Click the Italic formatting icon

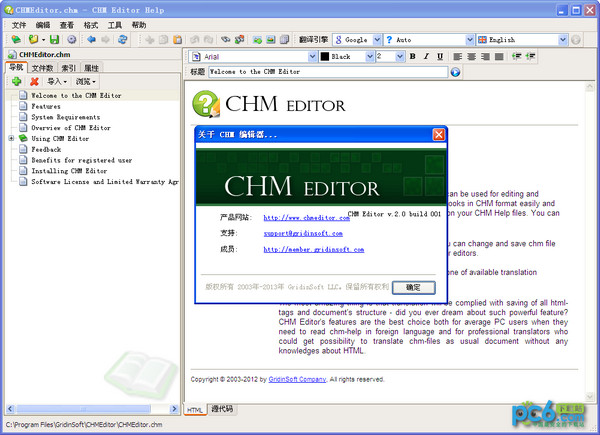click(428, 57)
